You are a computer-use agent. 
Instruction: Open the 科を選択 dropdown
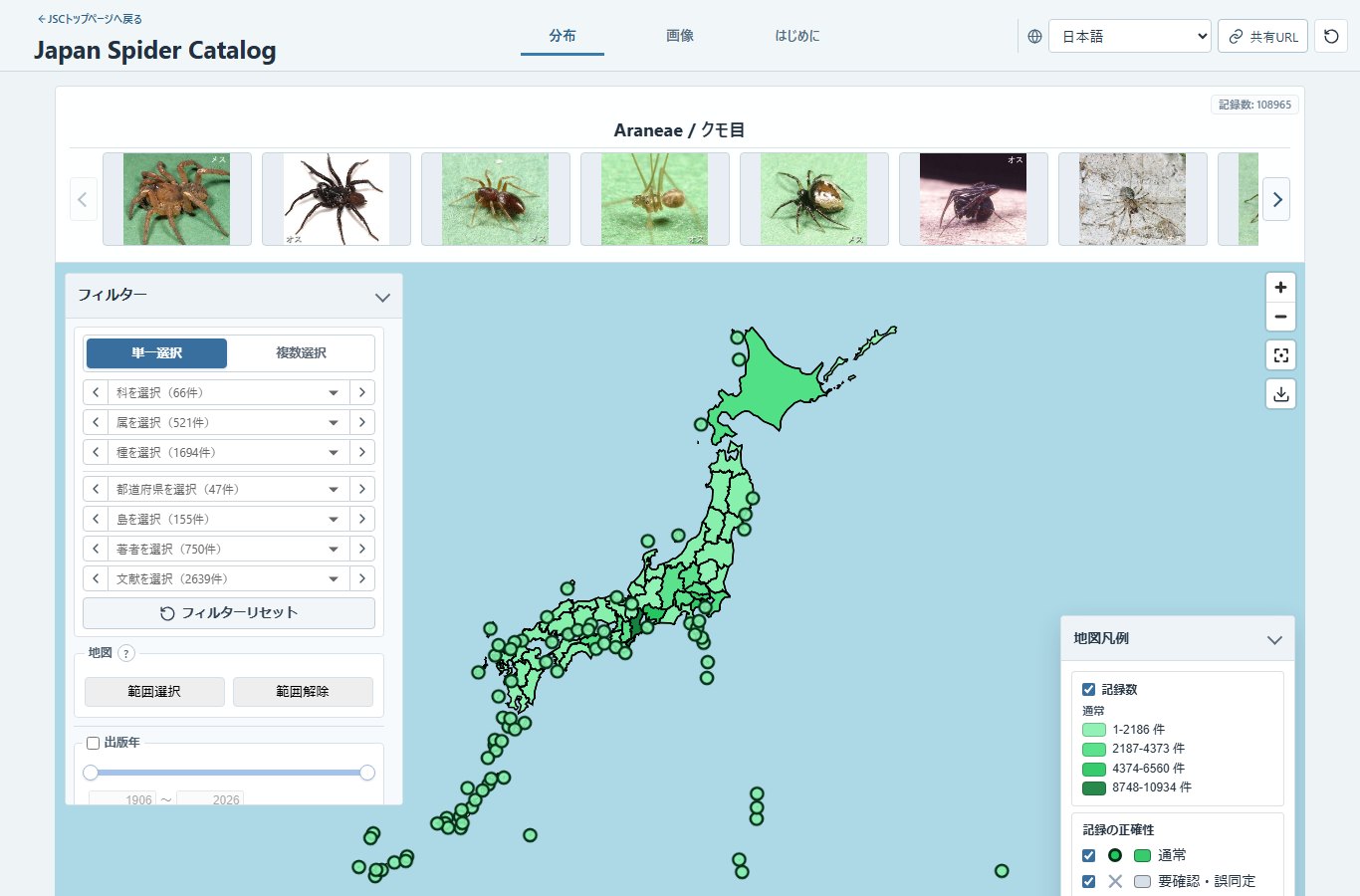click(228, 393)
